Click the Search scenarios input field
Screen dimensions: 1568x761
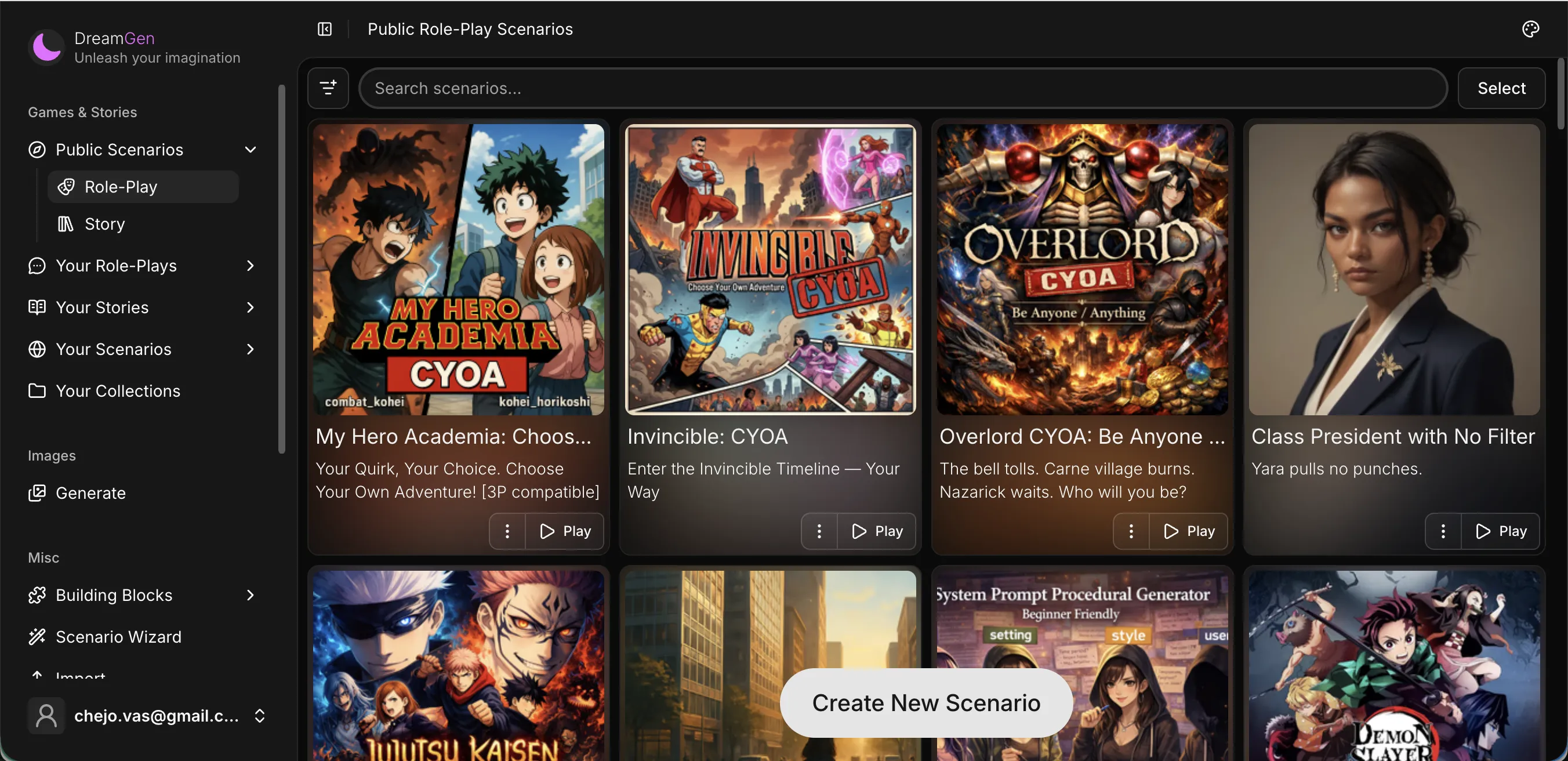click(903, 88)
